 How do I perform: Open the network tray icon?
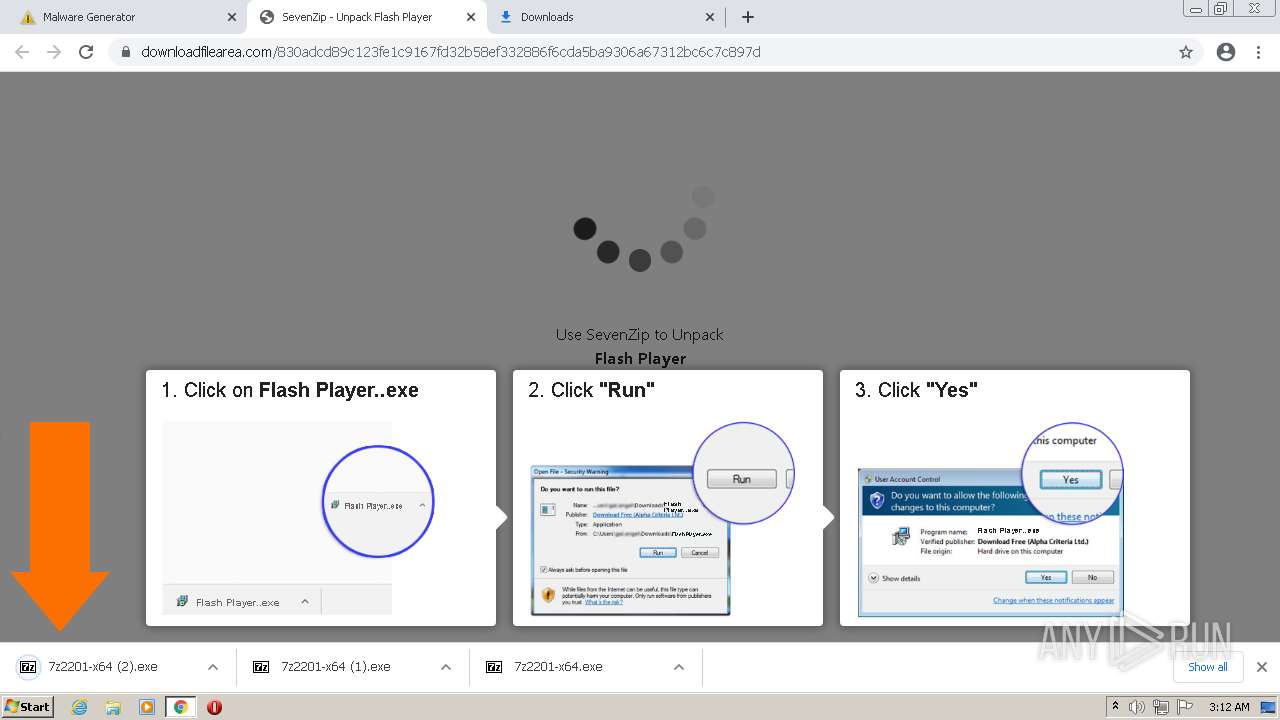click(x=1160, y=707)
